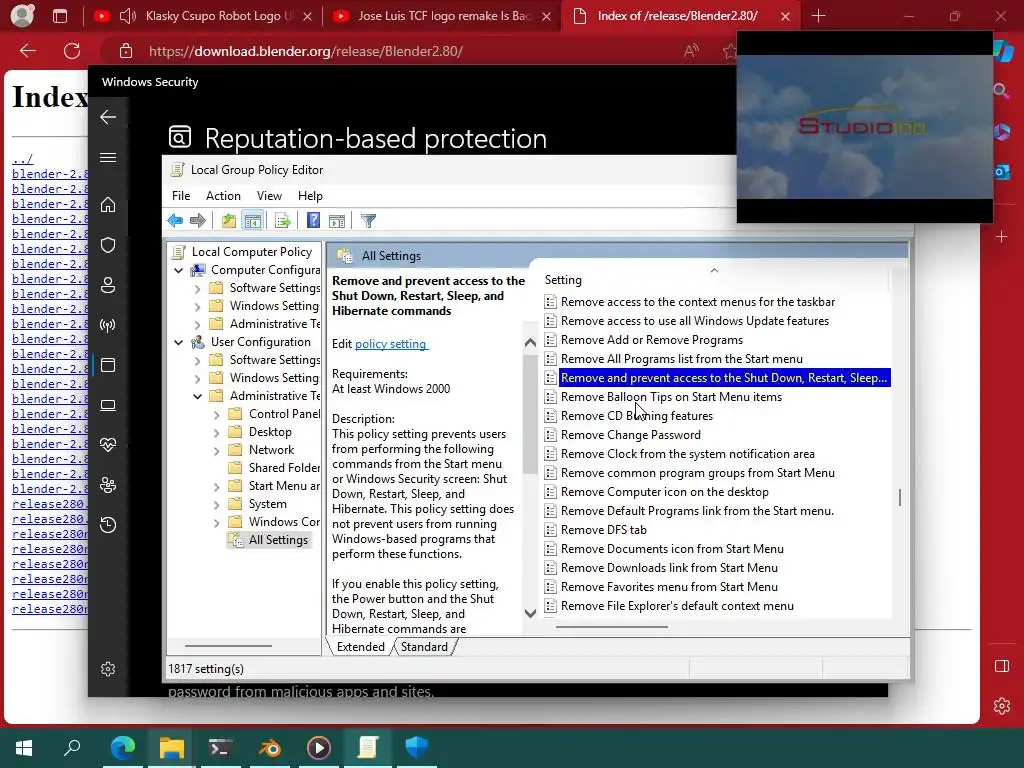
Task: Collapse Administrative Templates under User Configuration
Action: tap(197, 396)
